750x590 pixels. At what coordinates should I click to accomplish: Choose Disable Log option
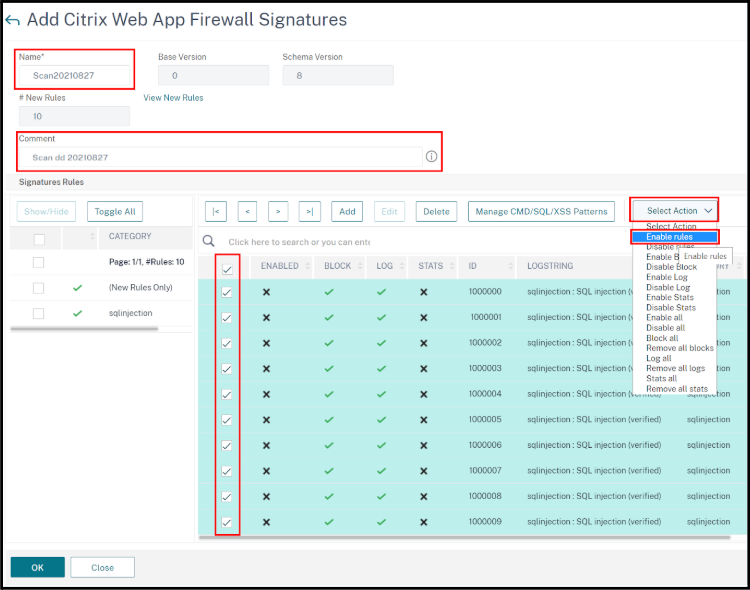[668, 288]
